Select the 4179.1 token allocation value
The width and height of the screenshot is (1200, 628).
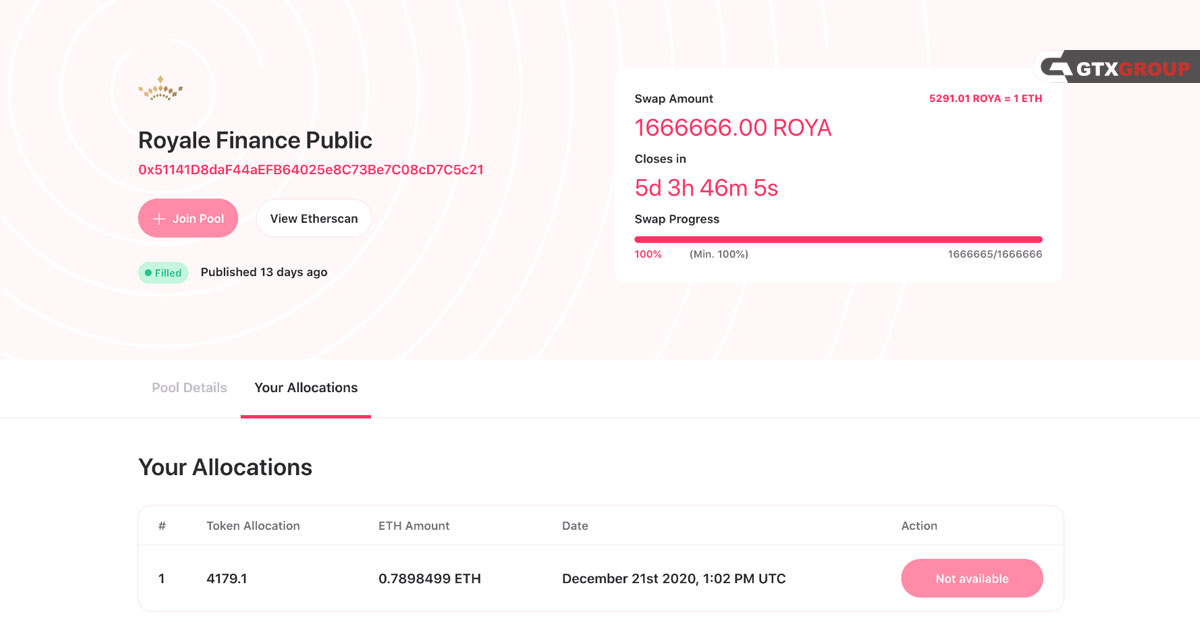(x=226, y=579)
